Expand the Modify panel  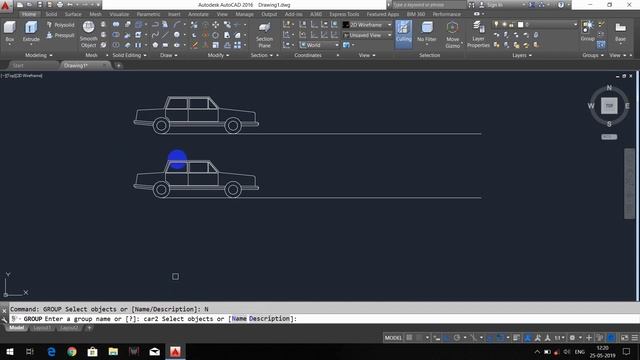[218, 55]
